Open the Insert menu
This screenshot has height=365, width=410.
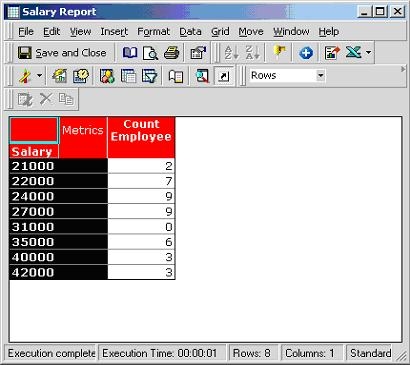click(114, 32)
